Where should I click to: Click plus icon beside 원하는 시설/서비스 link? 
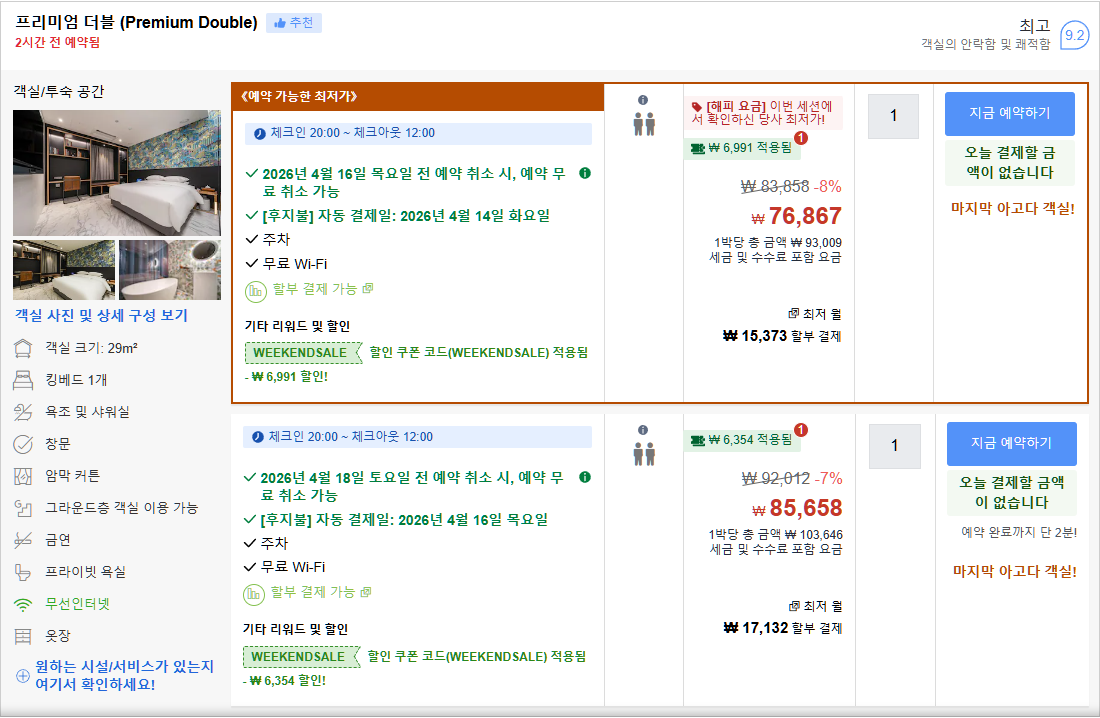coord(22,676)
